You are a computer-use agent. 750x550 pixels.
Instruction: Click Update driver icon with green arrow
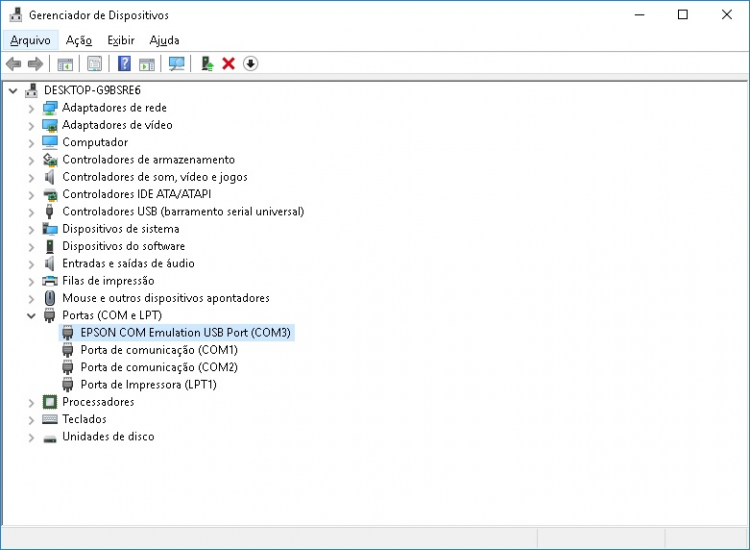coord(207,64)
